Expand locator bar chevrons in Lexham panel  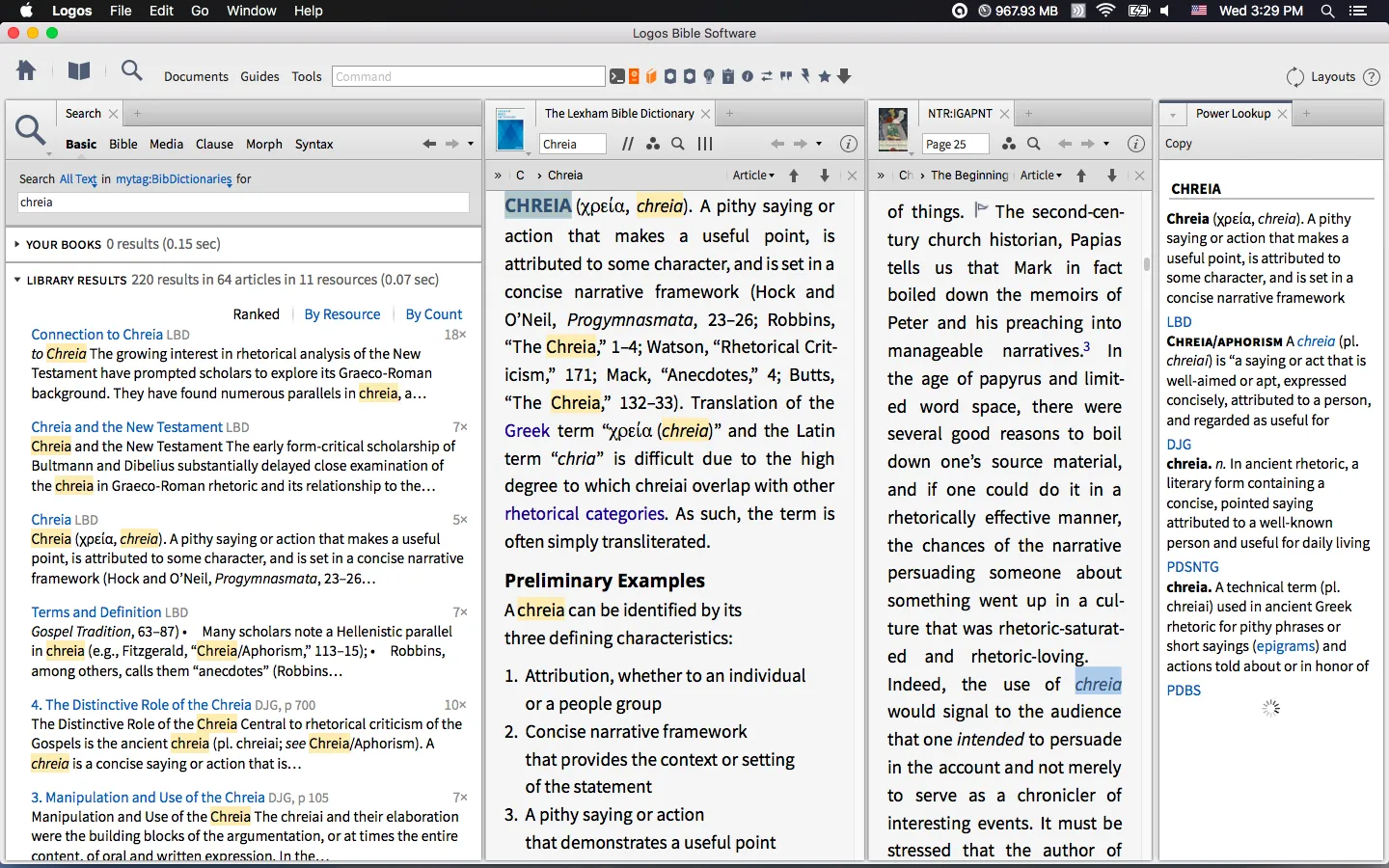point(498,176)
